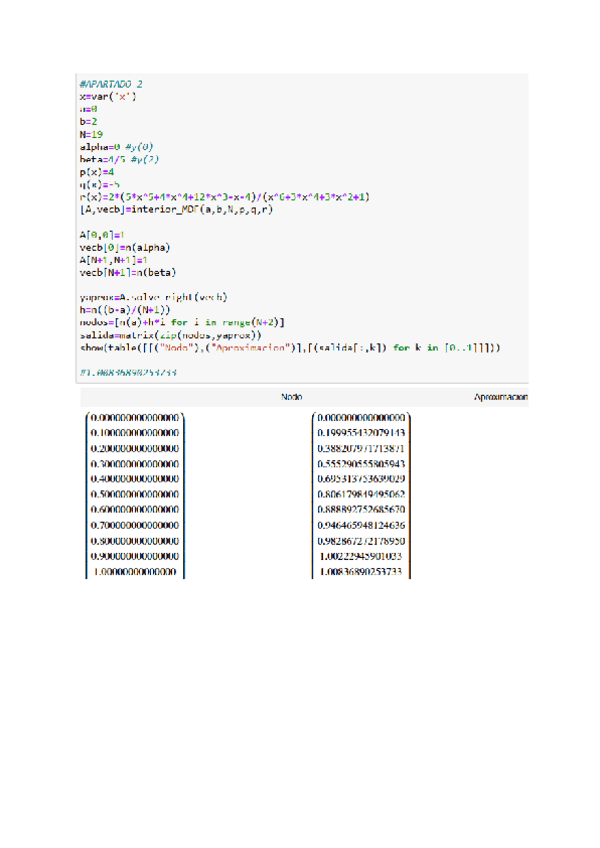Click approximation value 0.199955432079143

pyautogui.click(x=362, y=433)
